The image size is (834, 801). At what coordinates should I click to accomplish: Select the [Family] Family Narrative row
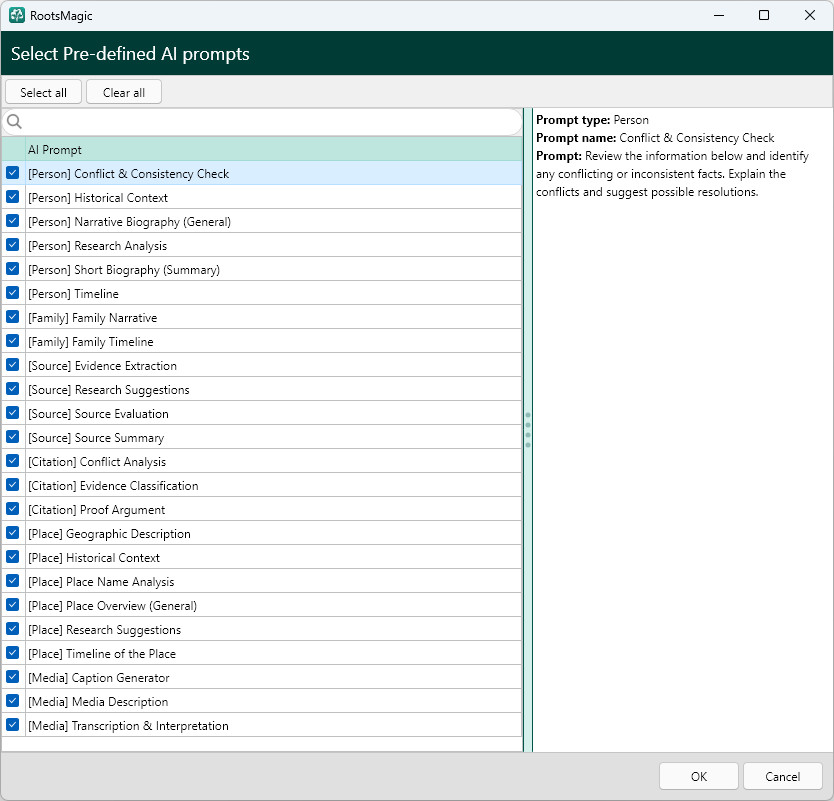pos(262,318)
